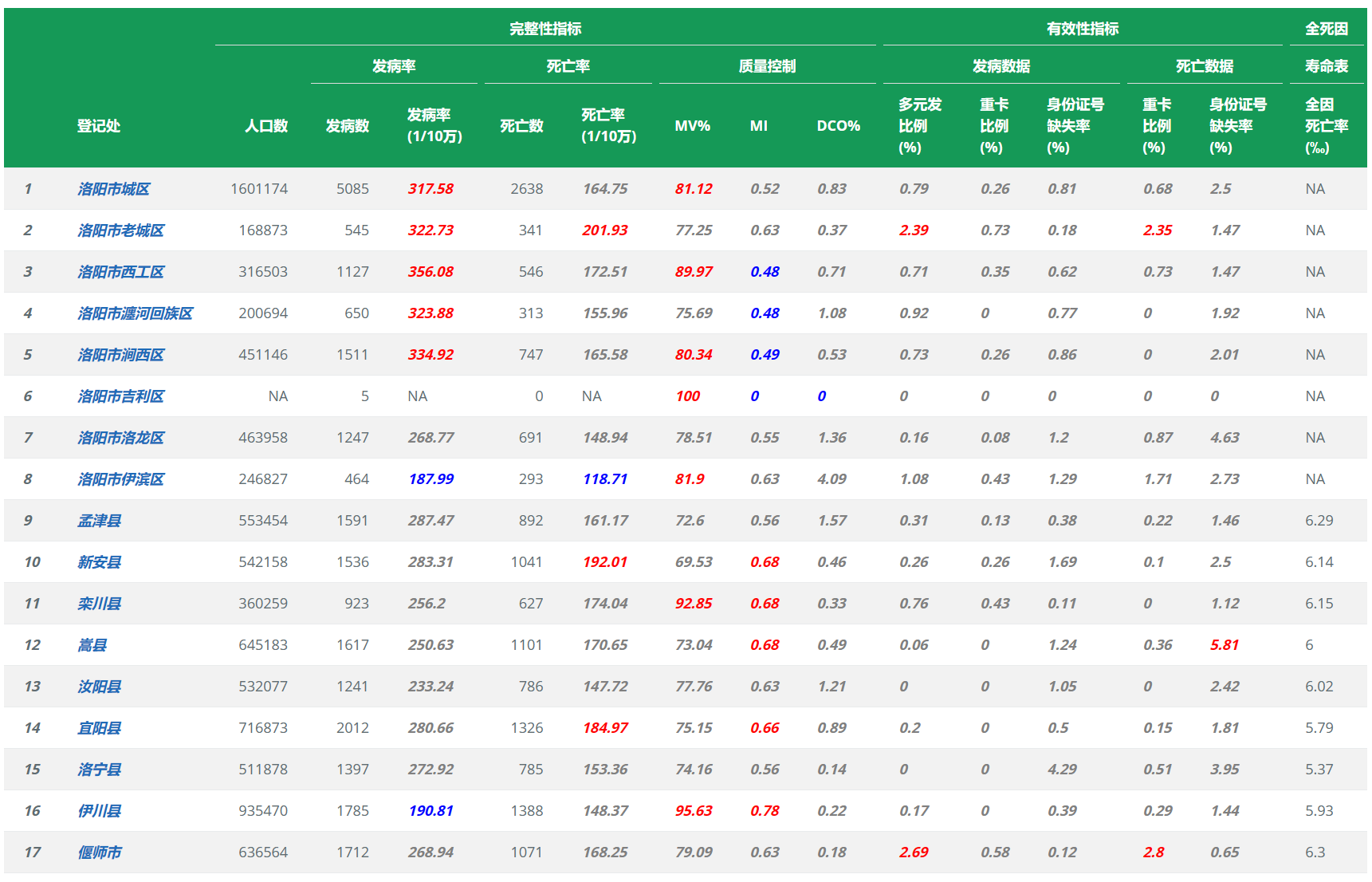Select the DCO% column header

tap(838, 126)
